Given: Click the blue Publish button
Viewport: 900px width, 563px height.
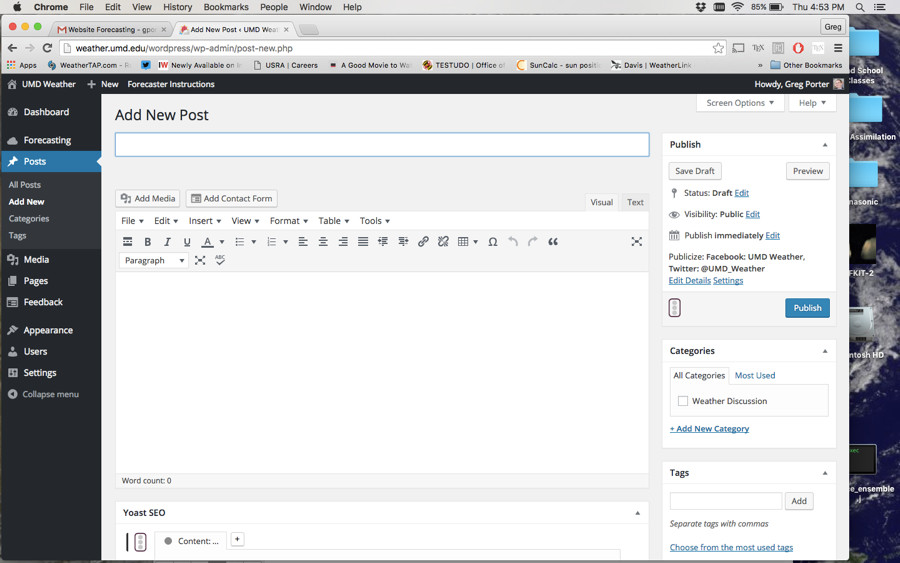Looking at the screenshot, I should (x=807, y=308).
